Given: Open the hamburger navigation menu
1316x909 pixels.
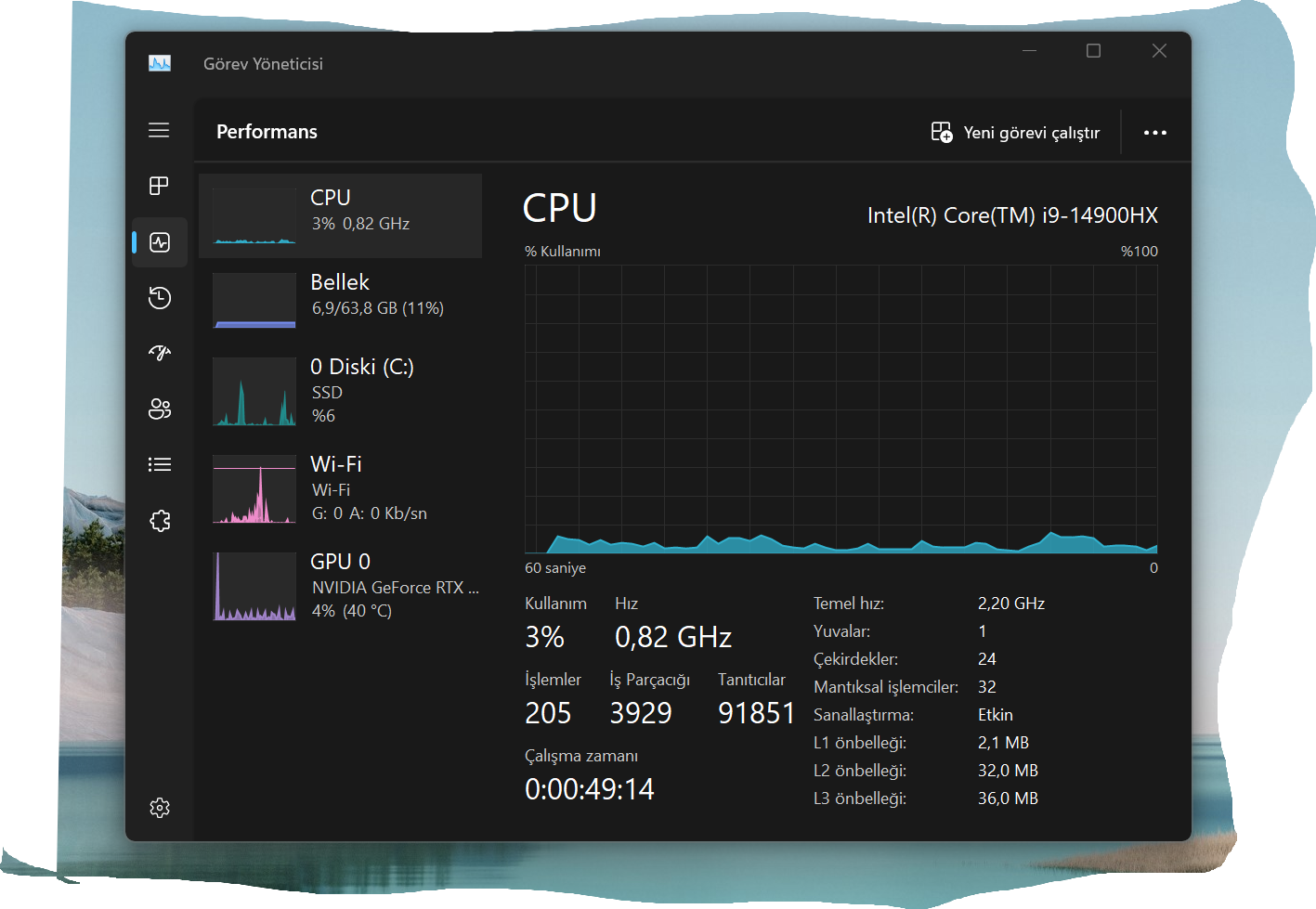Looking at the screenshot, I should point(159,130).
